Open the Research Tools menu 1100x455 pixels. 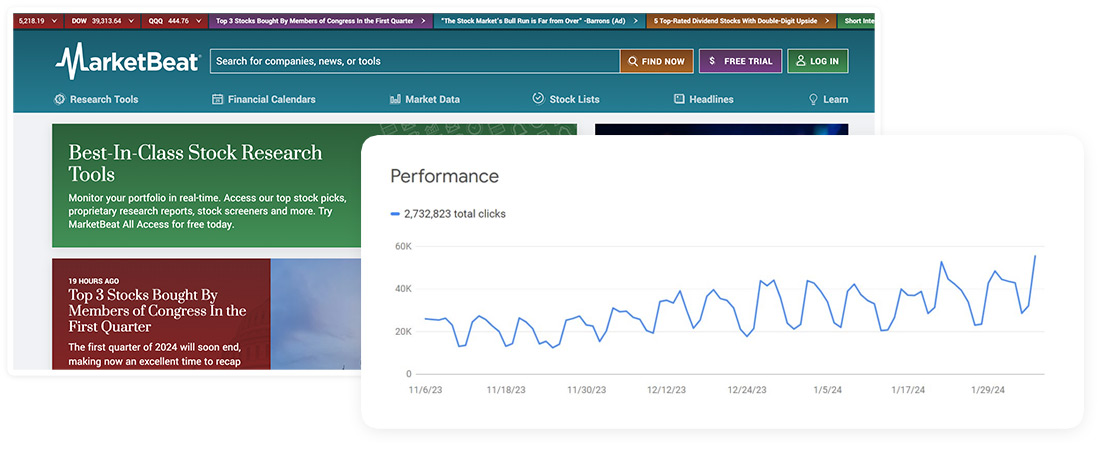point(96,99)
